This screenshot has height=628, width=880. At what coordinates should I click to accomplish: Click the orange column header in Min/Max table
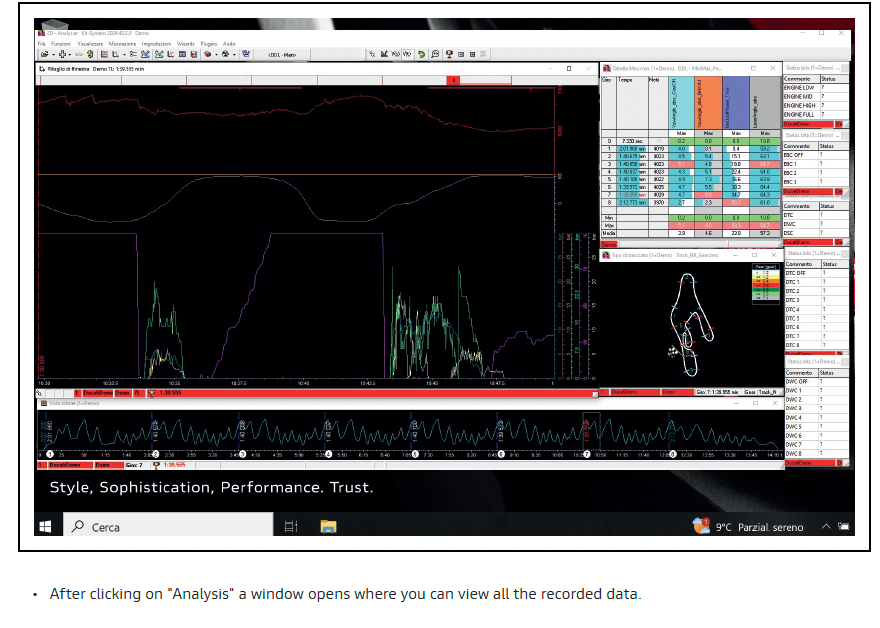[708, 103]
